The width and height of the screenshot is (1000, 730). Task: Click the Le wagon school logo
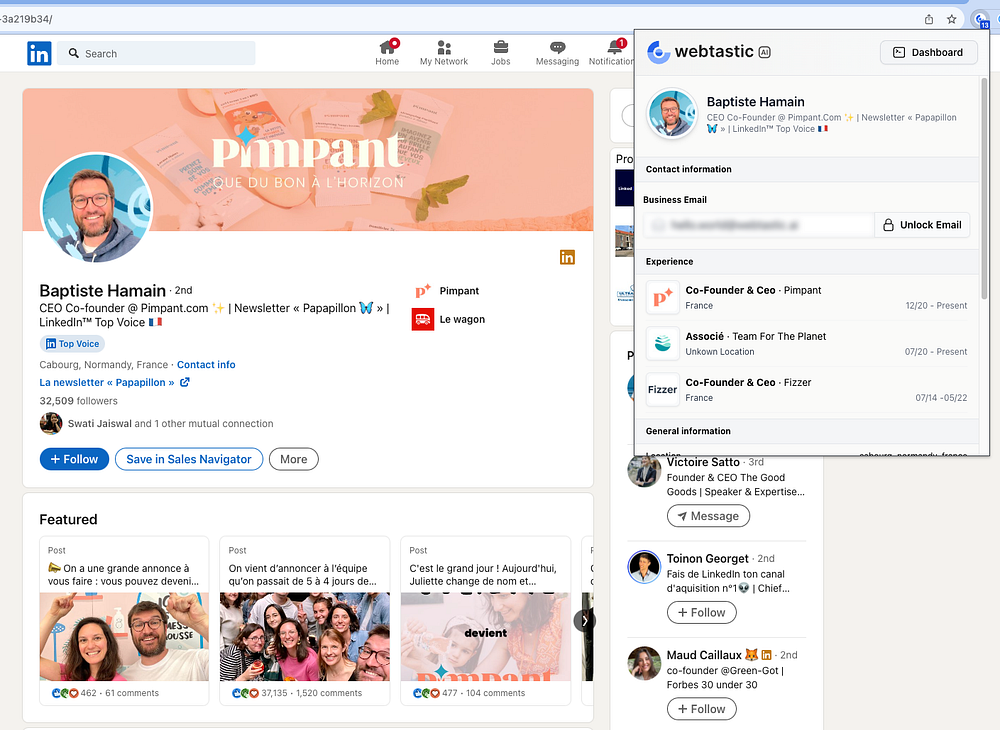423,319
